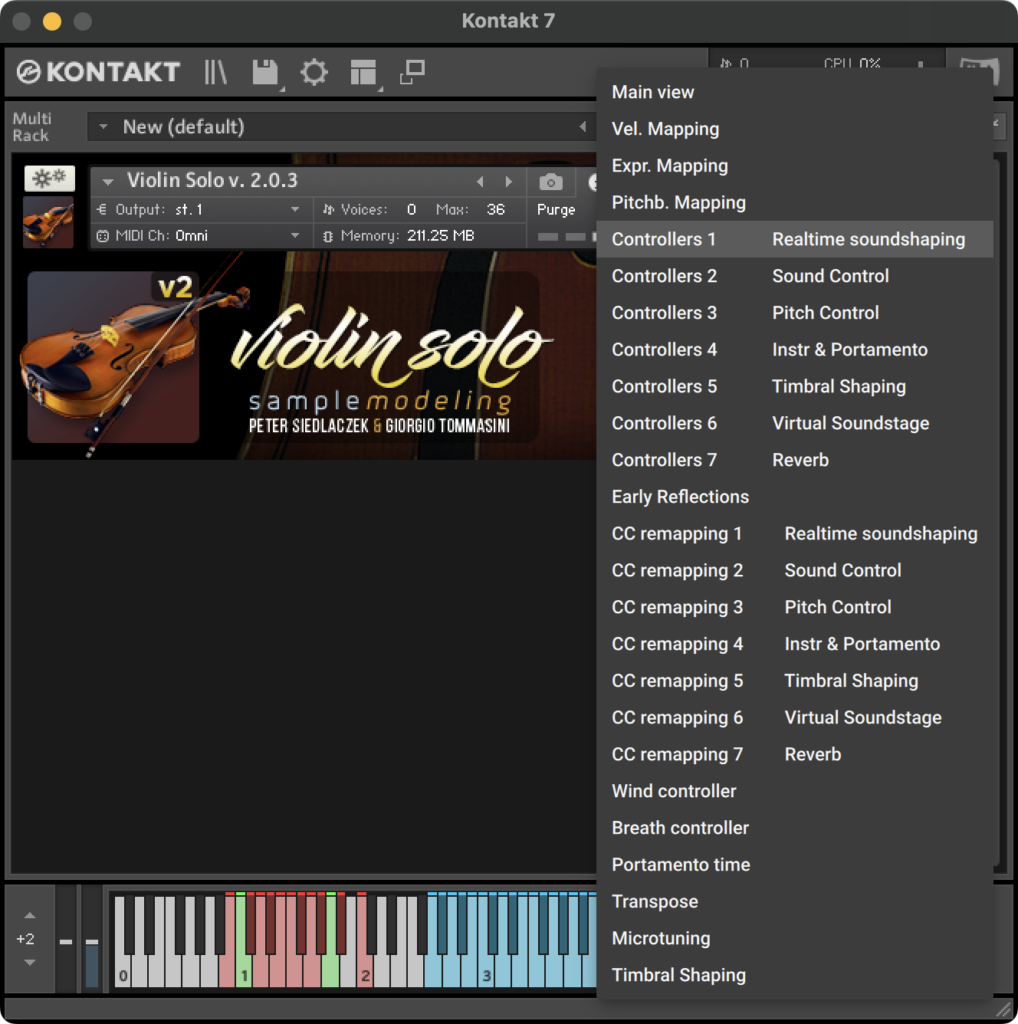This screenshot has height=1024, width=1018.
Task: Click the save floppy disk icon
Action: [x=265, y=72]
